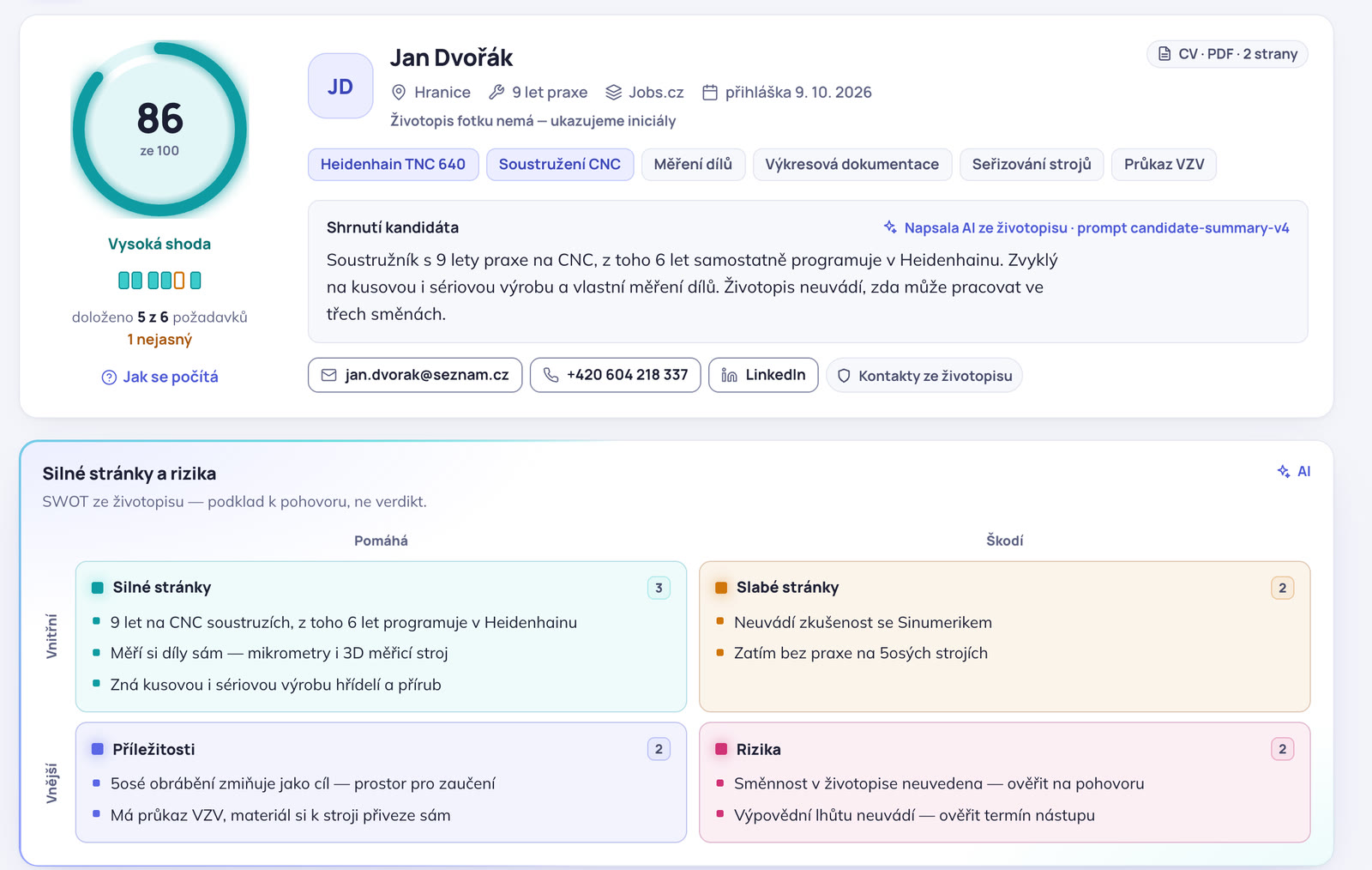
Task: Click the sparkle icon beside Napsala AI
Action: point(890,227)
